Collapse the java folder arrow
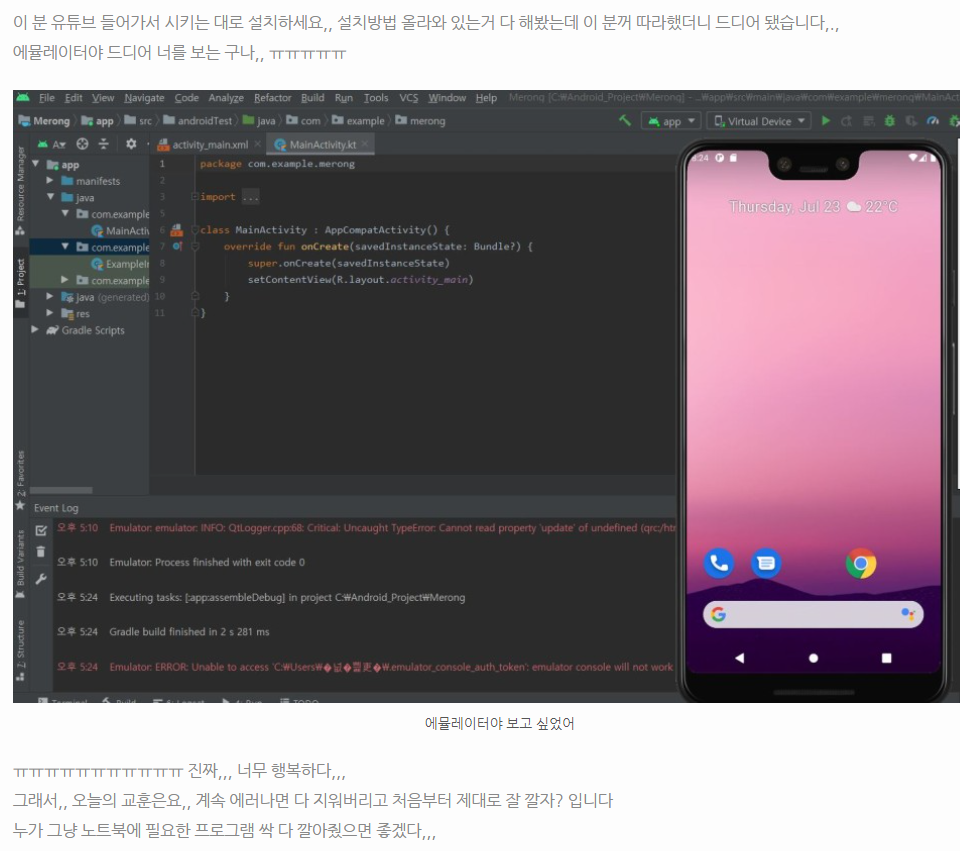This screenshot has height=851, width=960. (50, 197)
